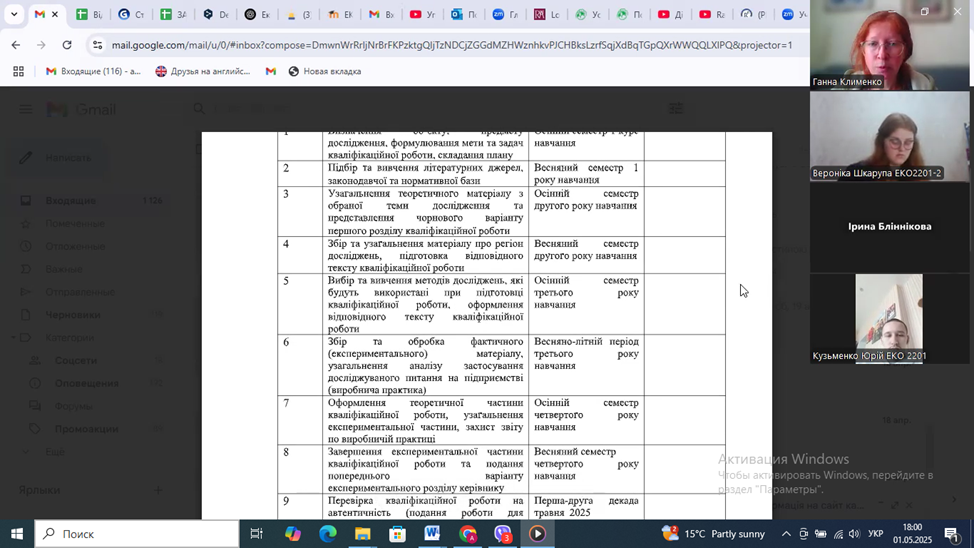This screenshot has height=548, width=974.
Task: Go back with the browser back arrow
Action: coord(16,45)
